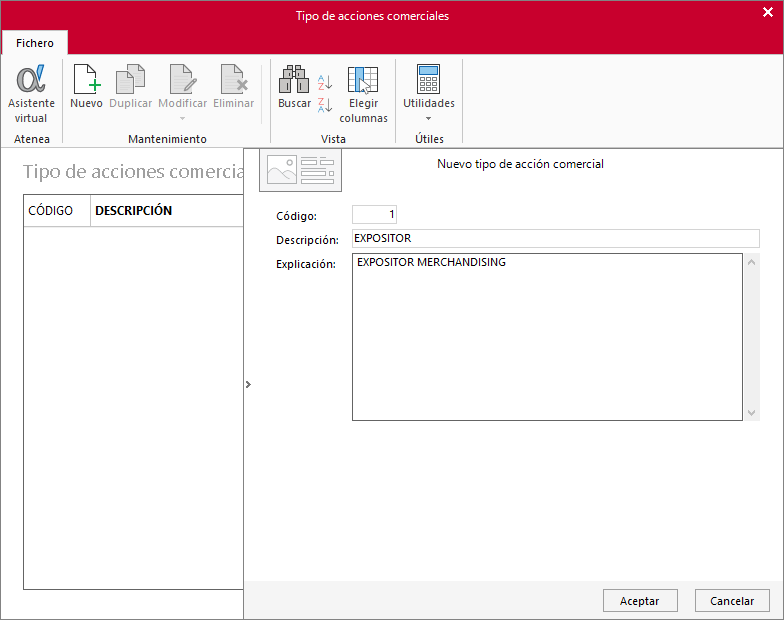Screen dimensions: 784x620
Task: Click the Explicación scrollbar down arrow
Action: [x=752, y=412]
